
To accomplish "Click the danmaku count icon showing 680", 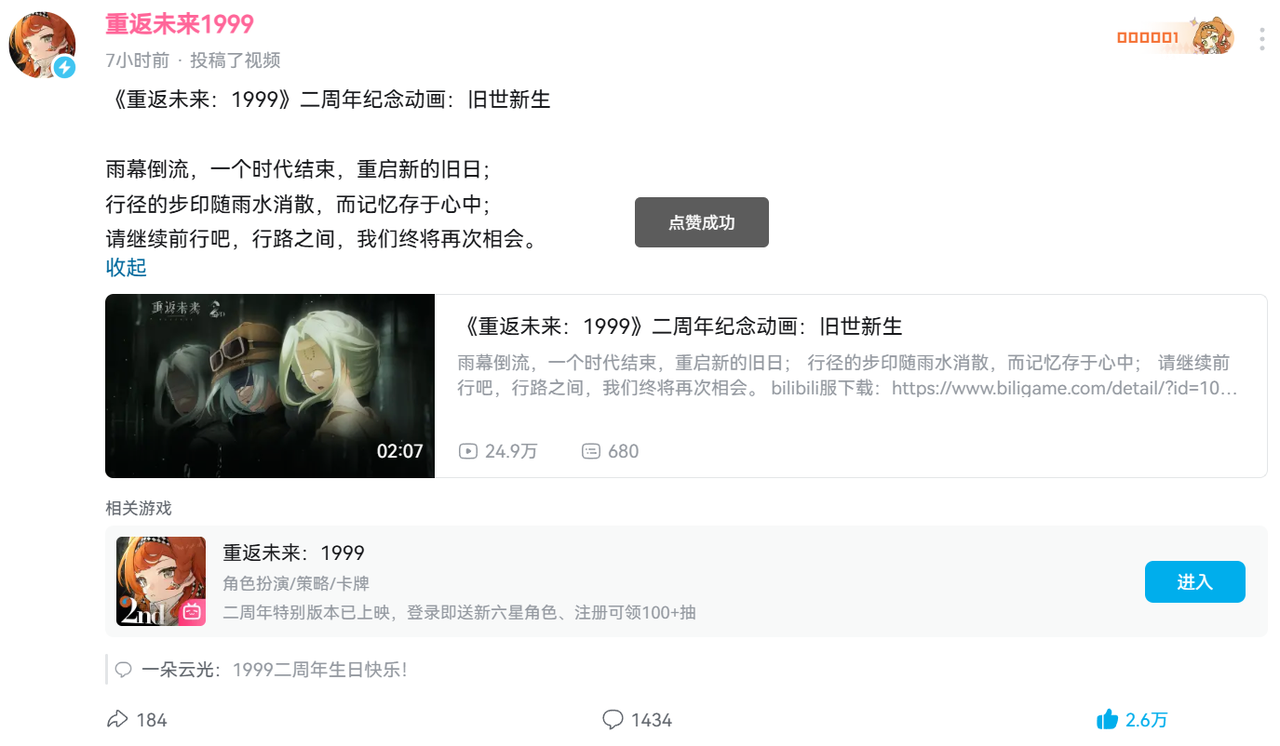I will click(591, 451).
